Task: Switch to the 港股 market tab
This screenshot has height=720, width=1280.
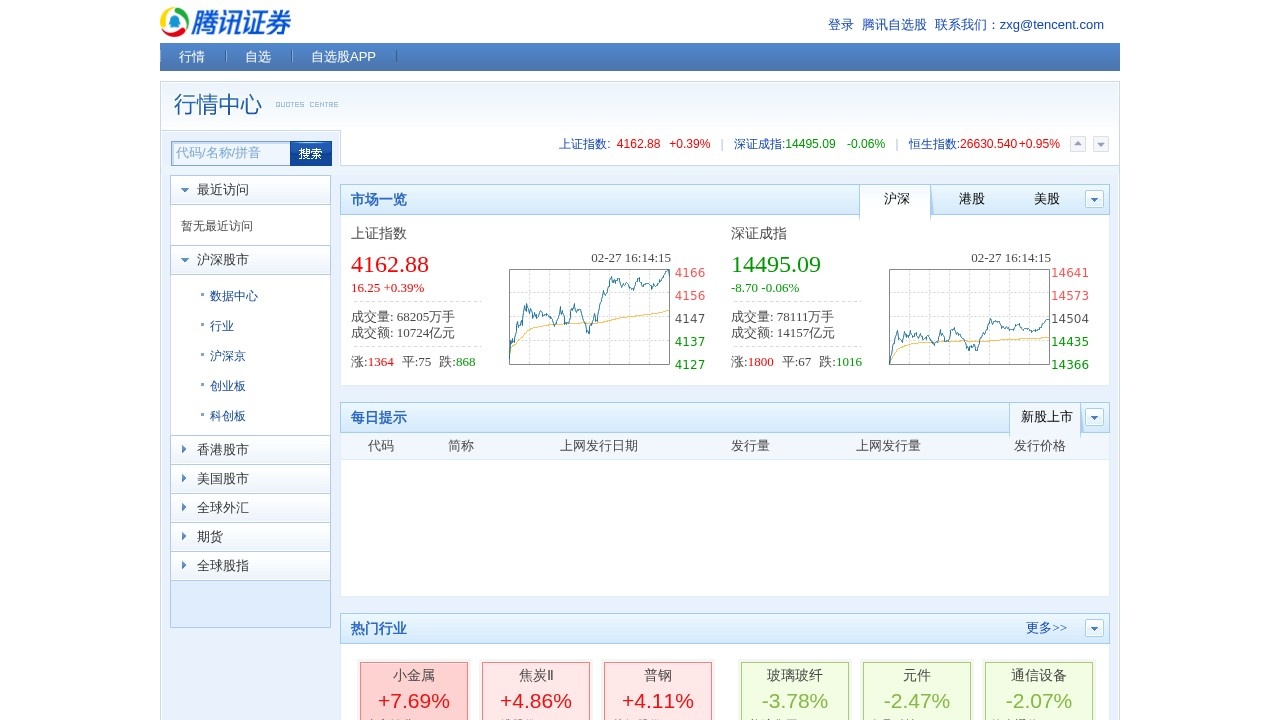Action: pos(971,199)
